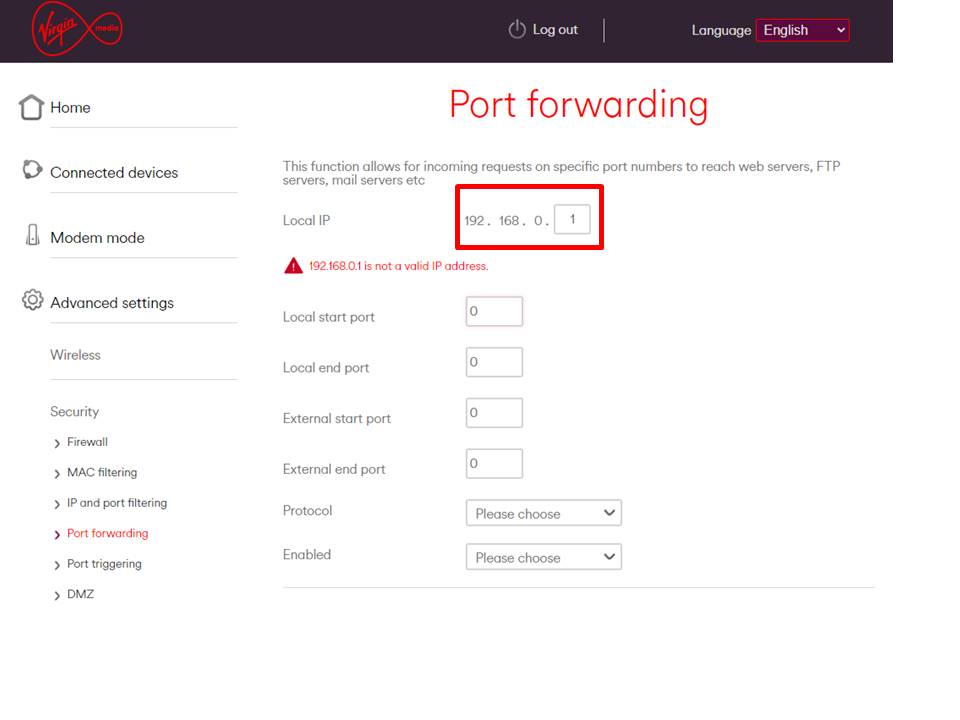Viewport: 960px width, 720px height.
Task: Click the Advanced settings gear icon
Action: tap(32, 300)
